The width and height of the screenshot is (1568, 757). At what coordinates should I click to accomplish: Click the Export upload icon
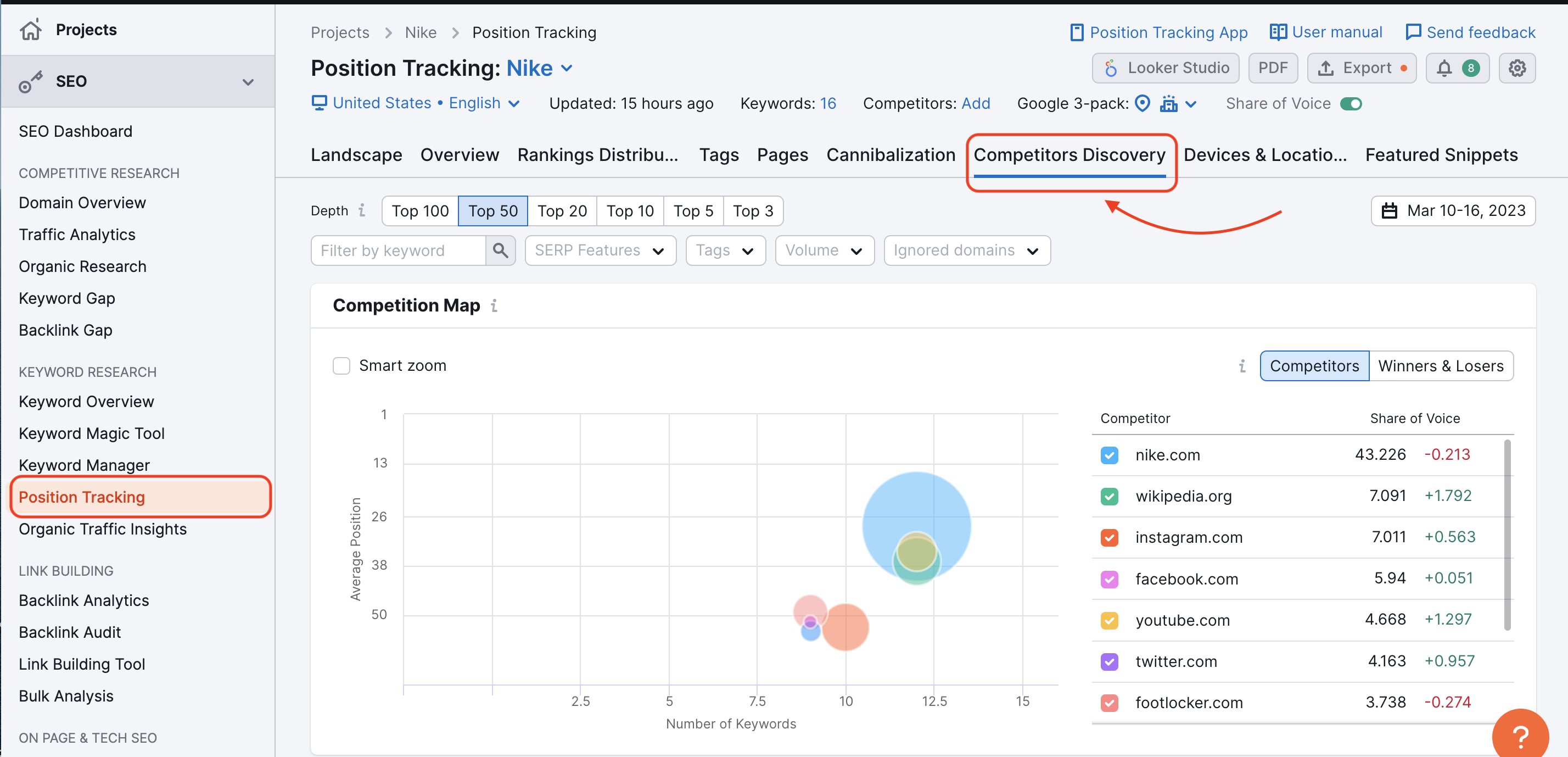(1325, 68)
